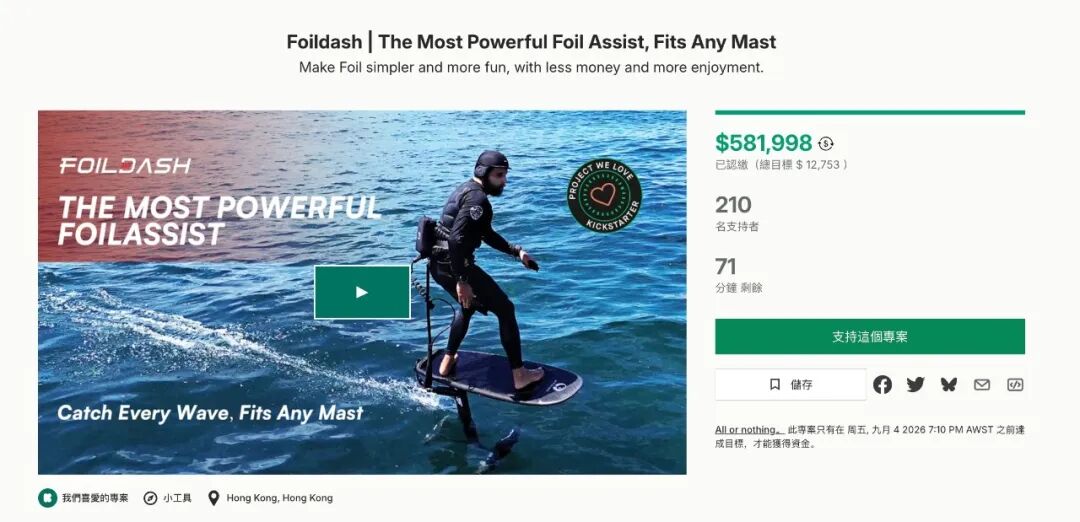Screen dimensions: 1080x522
Task: Click location pin icon for Hong Kong
Action: (x=214, y=498)
